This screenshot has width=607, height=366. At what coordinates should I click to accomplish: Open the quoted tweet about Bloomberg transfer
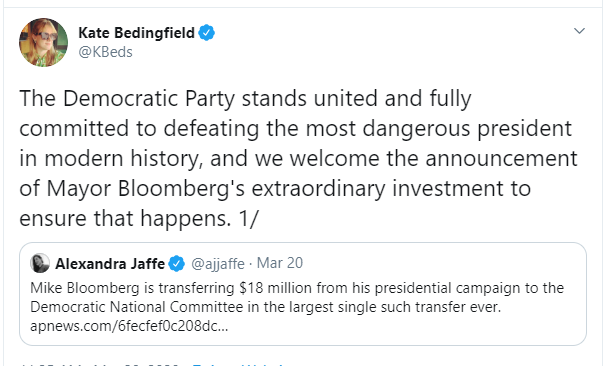click(x=303, y=294)
